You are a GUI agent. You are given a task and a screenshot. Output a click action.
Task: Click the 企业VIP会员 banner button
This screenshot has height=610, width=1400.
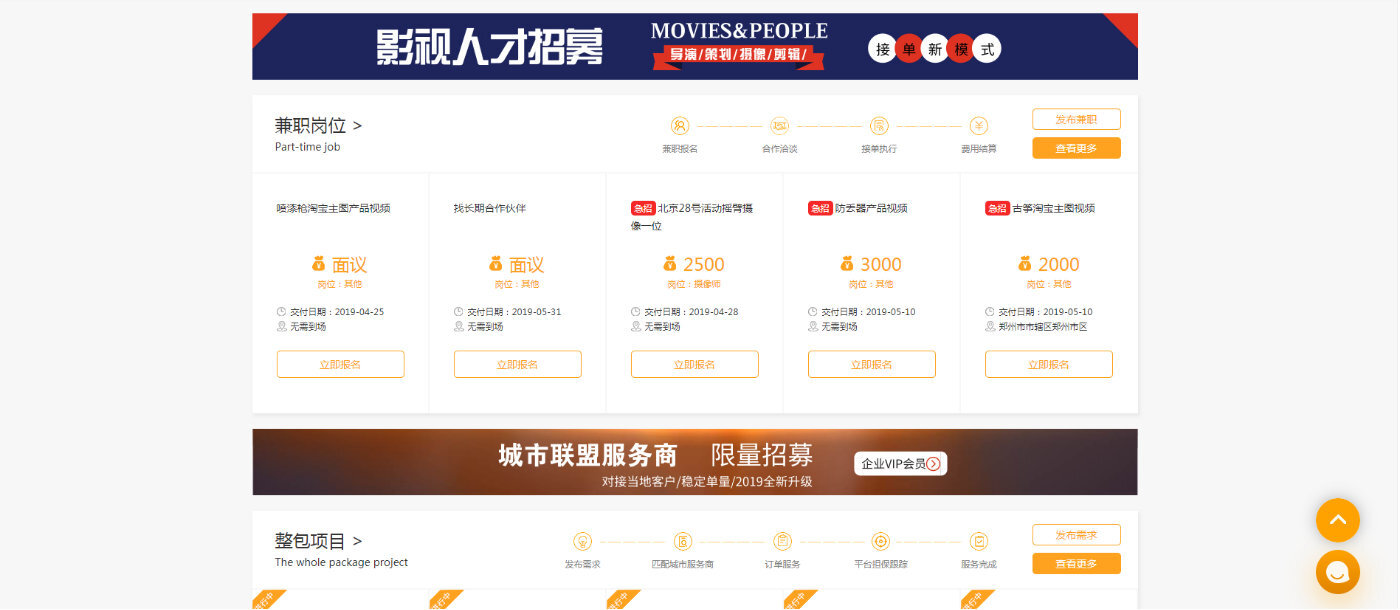pyautogui.click(x=900, y=464)
